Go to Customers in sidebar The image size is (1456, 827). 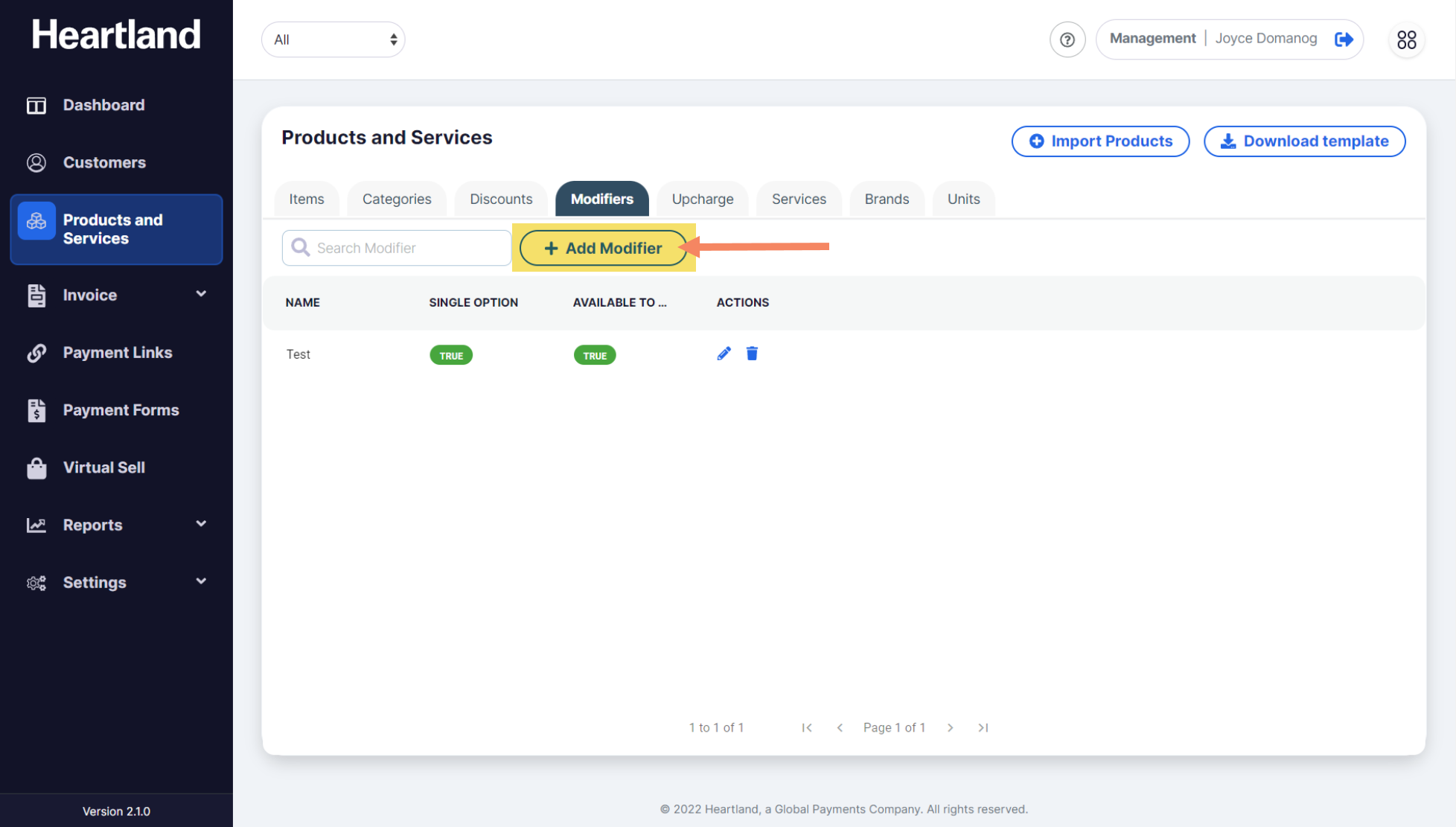click(104, 162)
